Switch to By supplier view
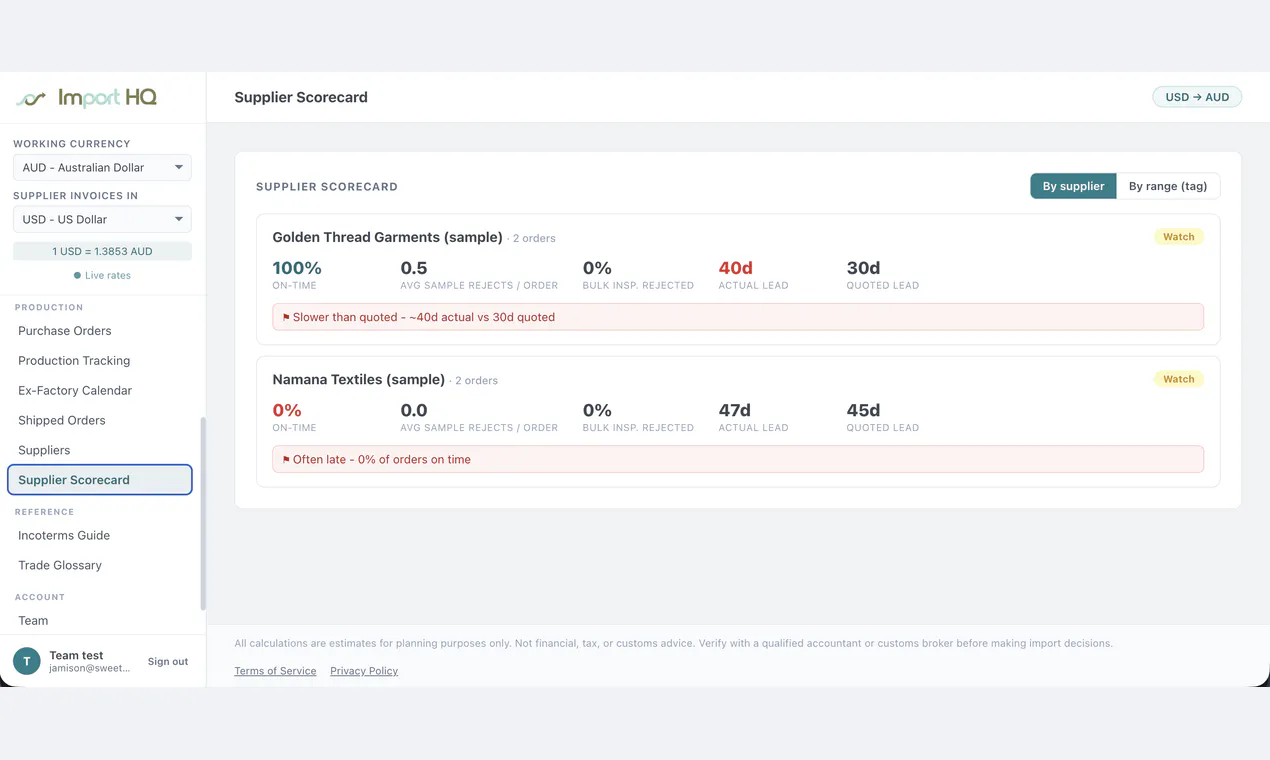Image resolution: width=1270 pixels, height=760 pixels. (1073, 186)
